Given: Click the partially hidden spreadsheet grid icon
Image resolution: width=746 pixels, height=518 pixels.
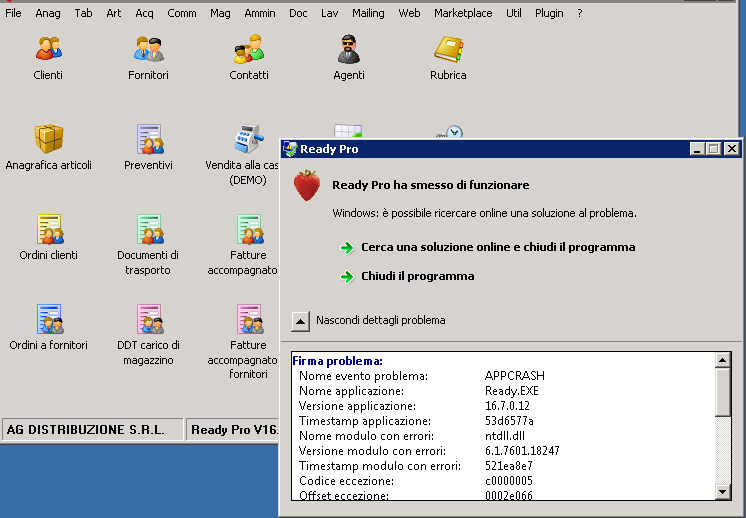Looking at the screenshot, I should coord(348,131).
